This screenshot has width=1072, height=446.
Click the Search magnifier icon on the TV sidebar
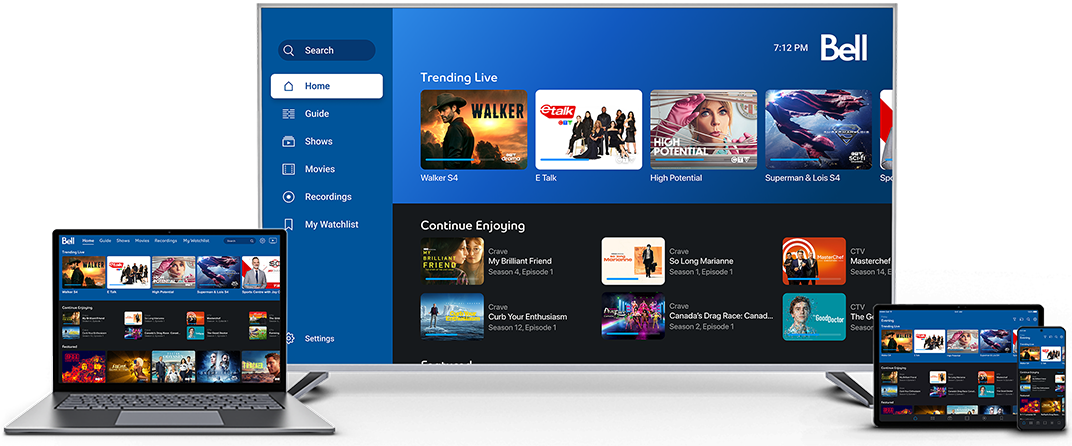point(289,50)
